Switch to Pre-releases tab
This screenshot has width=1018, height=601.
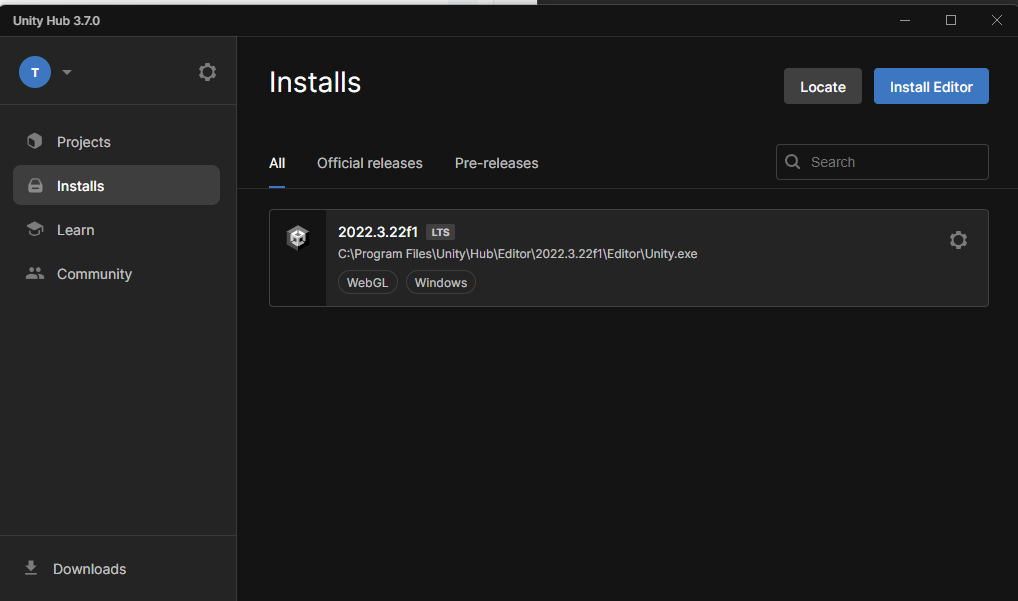(497, 164)
